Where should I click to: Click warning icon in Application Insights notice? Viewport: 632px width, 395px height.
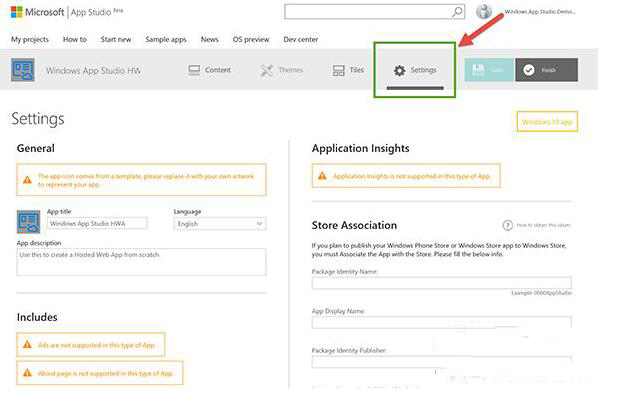pos(322,176)
